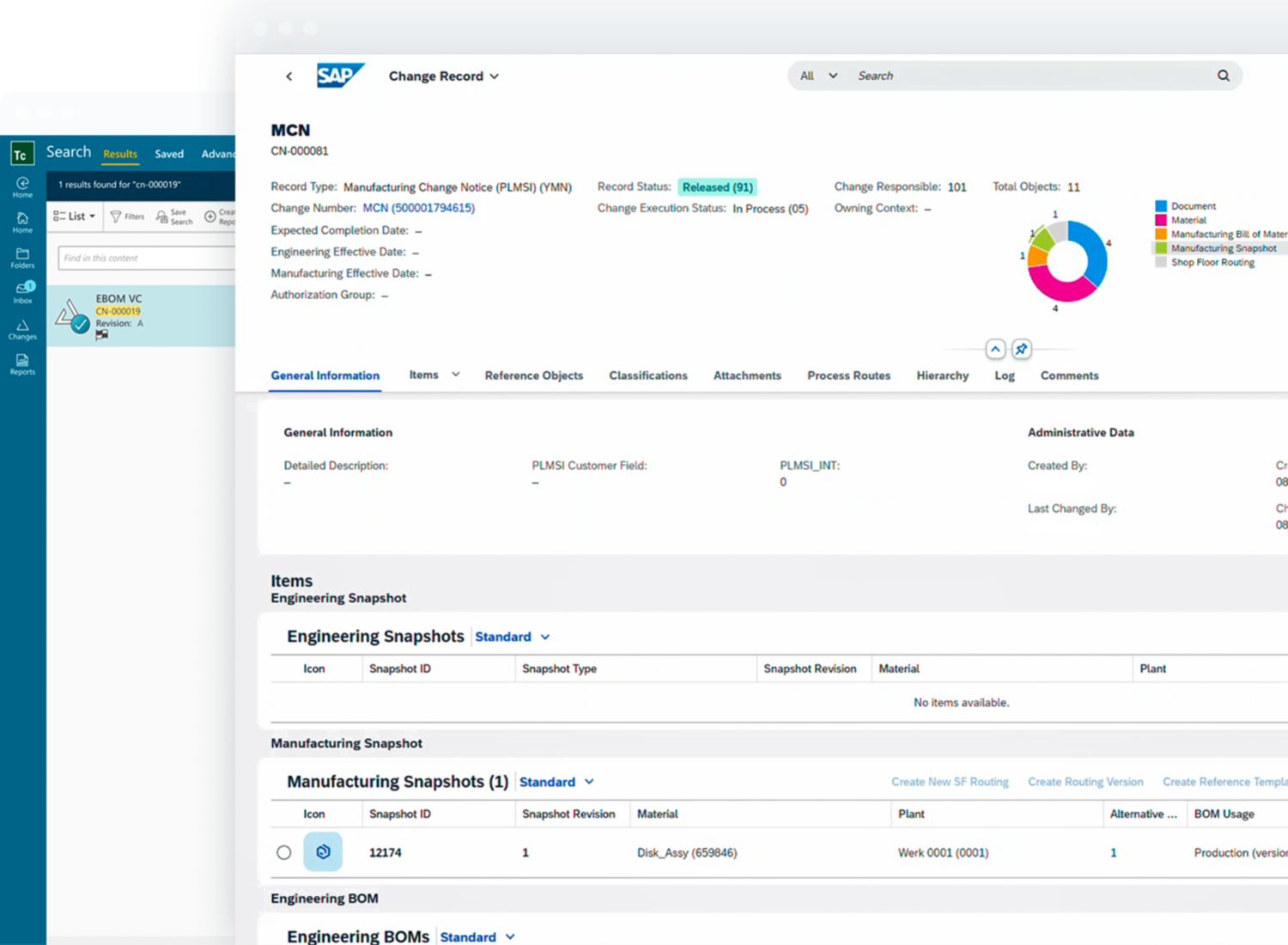1288x945 pixels.
Task: Open the Process Routes tab
Action: [848, 375]
